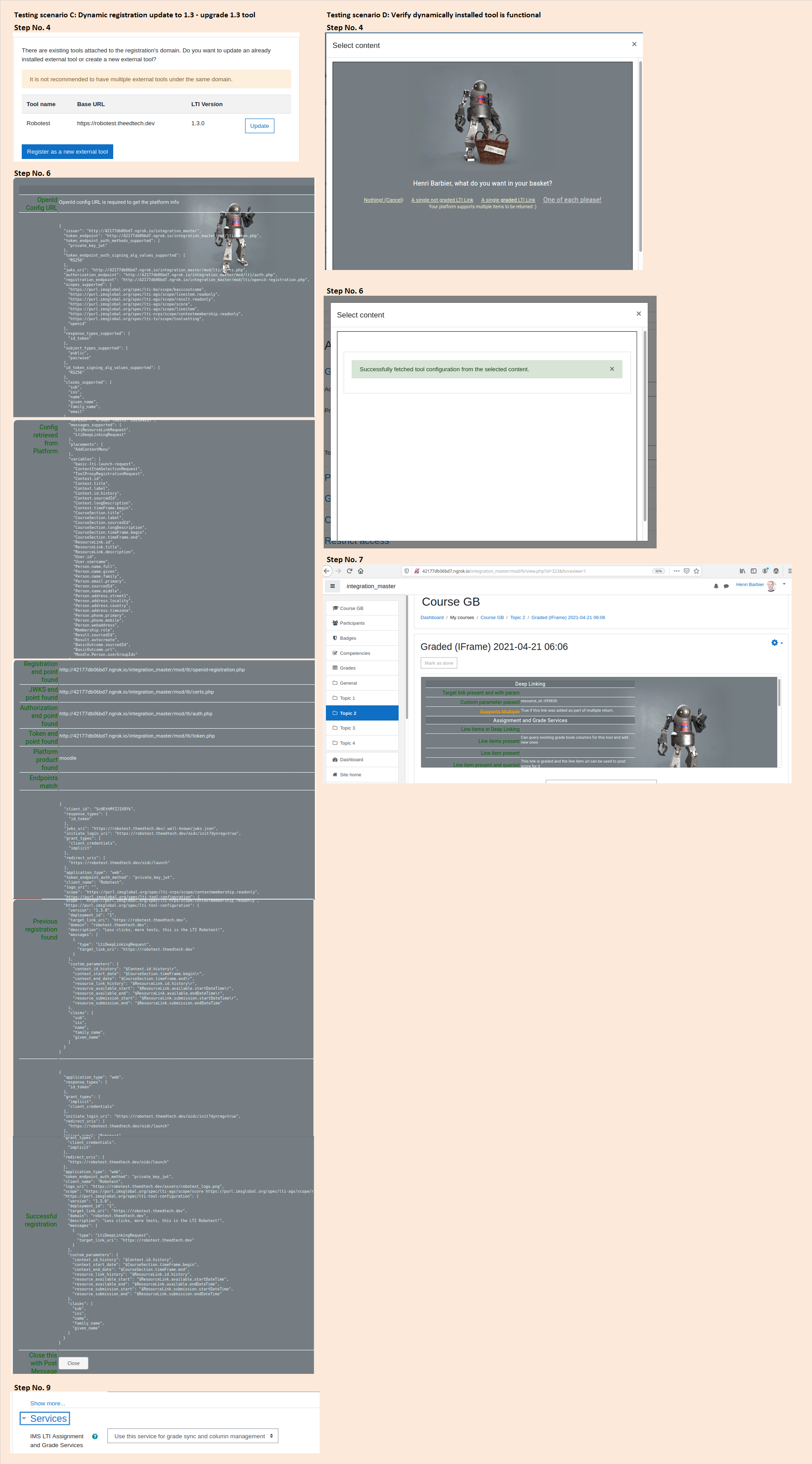Bookmark this page with star icon
This screenshot has height=1464, width=812.
(697, 571)
